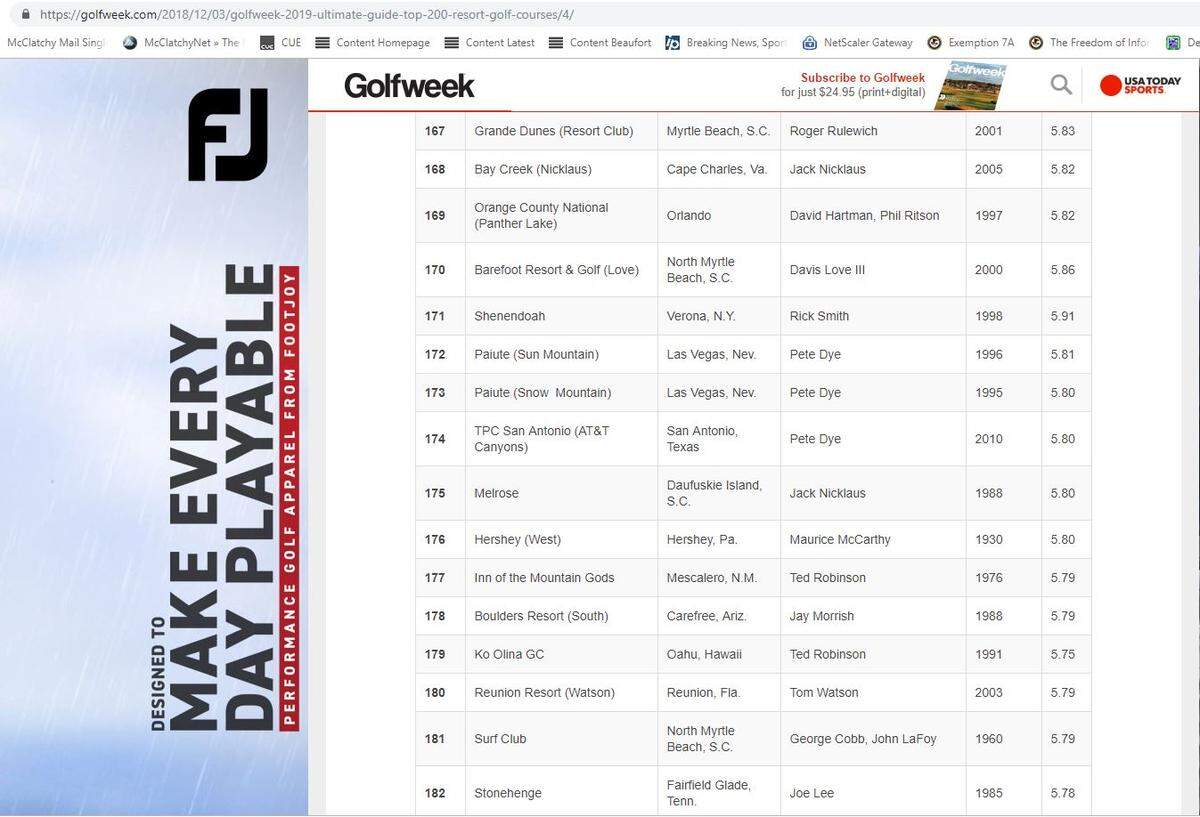Click 'Rick Smith' architect cell

(873, 316)
